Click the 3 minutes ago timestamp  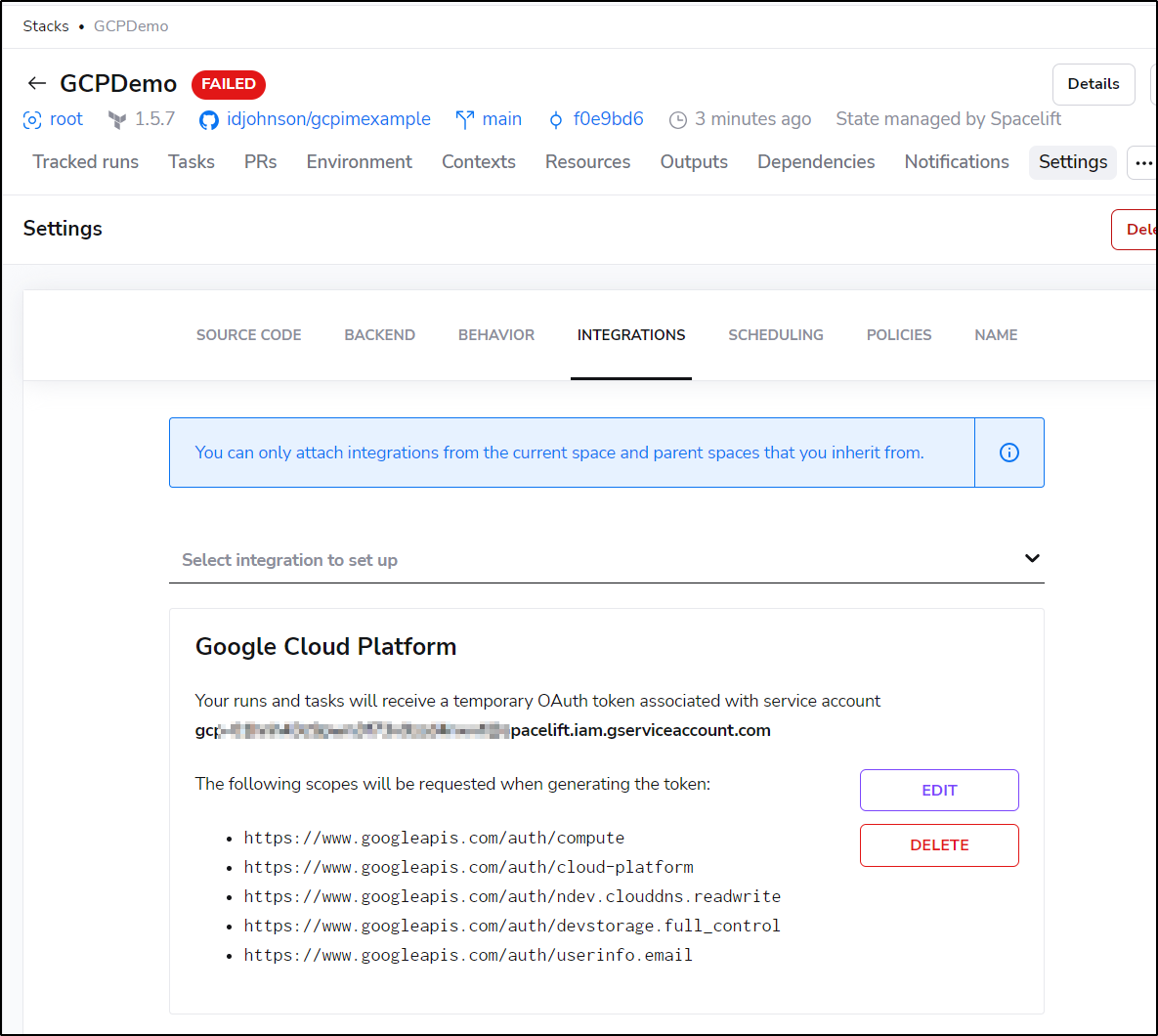pos(752,119)
